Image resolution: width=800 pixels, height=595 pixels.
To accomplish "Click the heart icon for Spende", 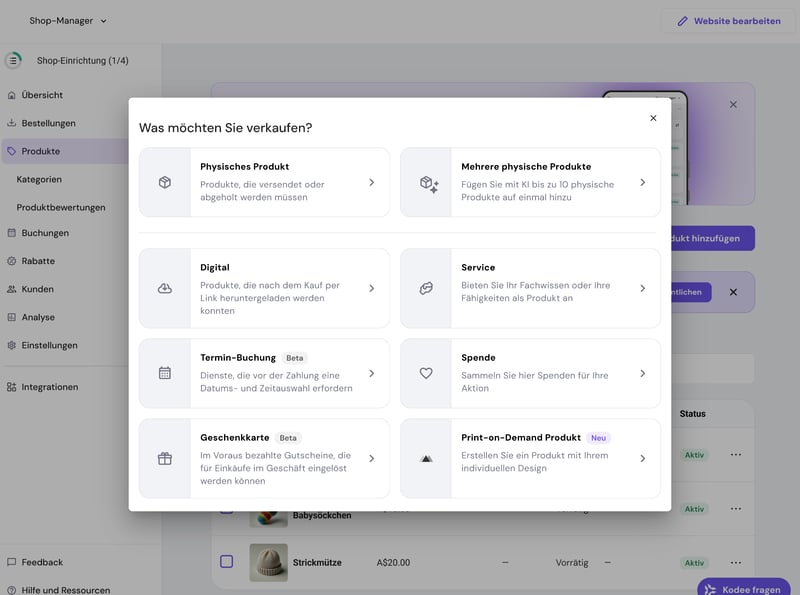I will (x=426, y=373).
